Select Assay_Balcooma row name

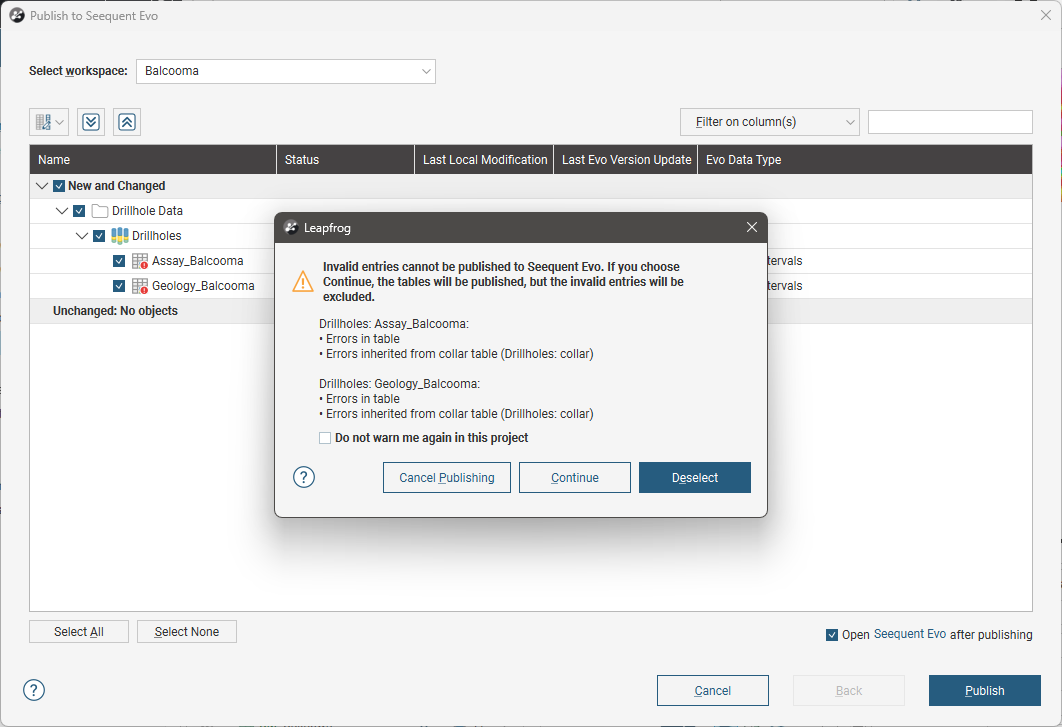[x=198, y=261]
